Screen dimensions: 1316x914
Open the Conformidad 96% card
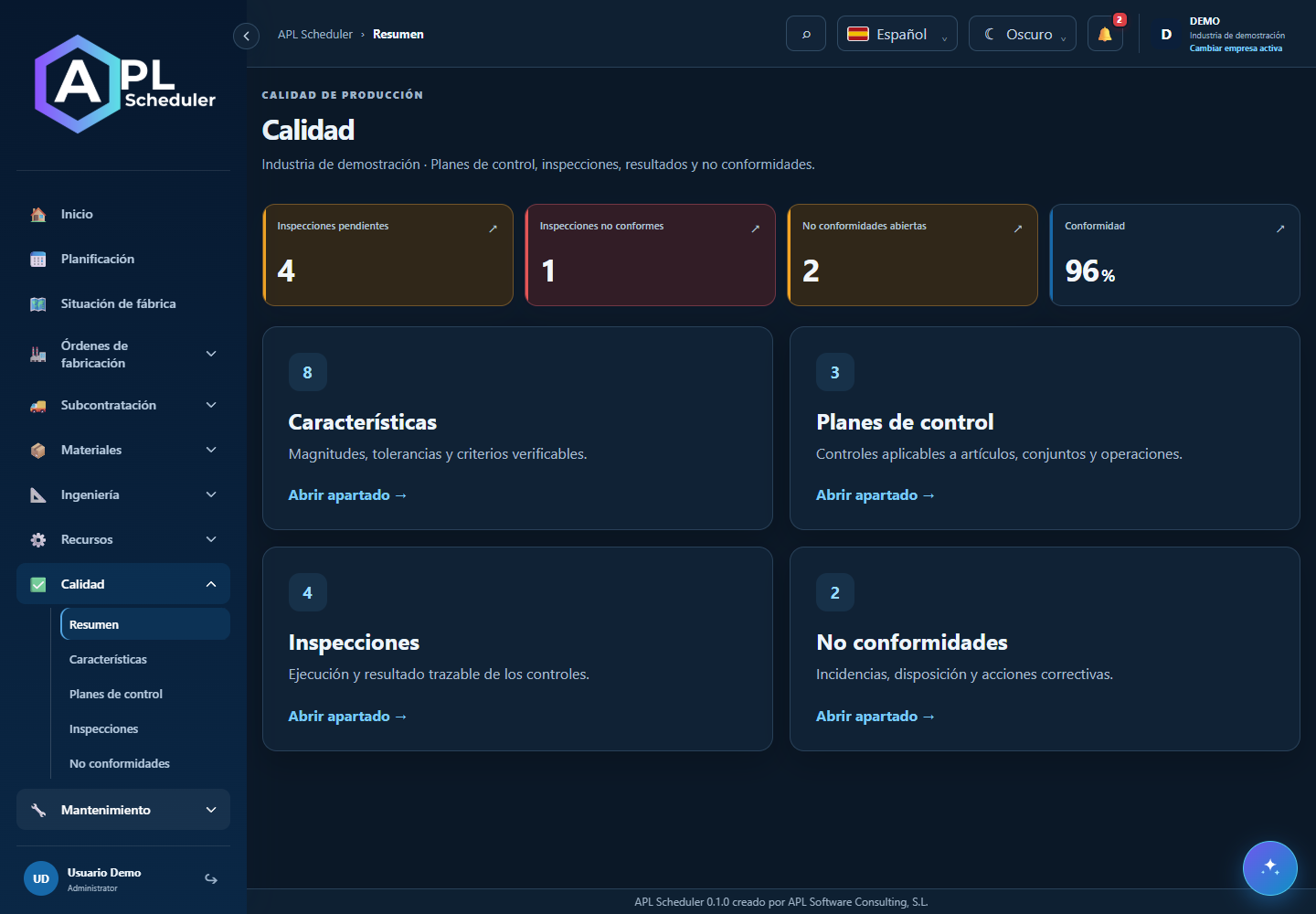(1175, 255)
